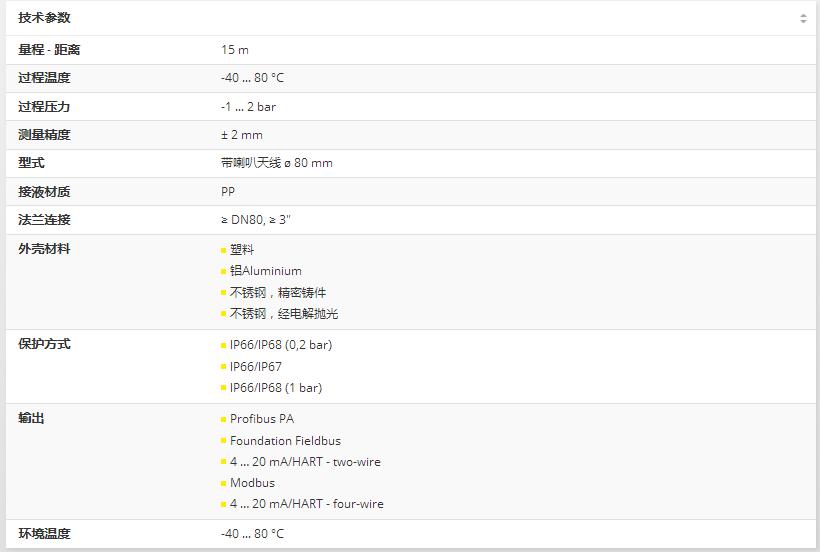Viewport: 820px width, 552px height.
Task: Click the yellow bullet beside Modbus
Action: (224, 483)
